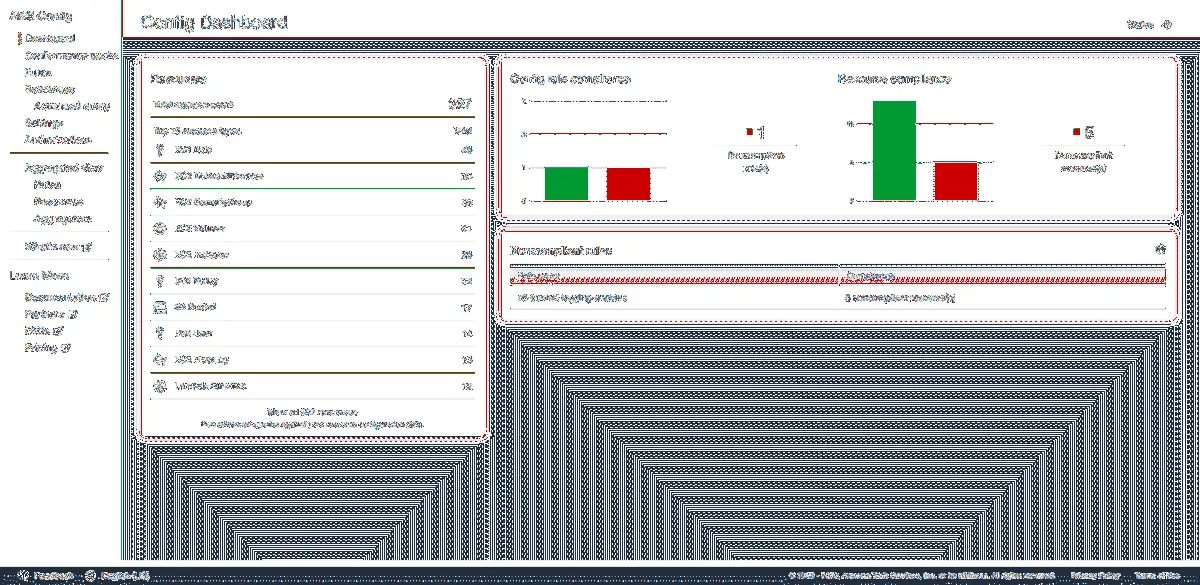Click external link icon beside Pricing
Screen dimensions: 1200x585
pyautogui.click(x=66, y=348)
